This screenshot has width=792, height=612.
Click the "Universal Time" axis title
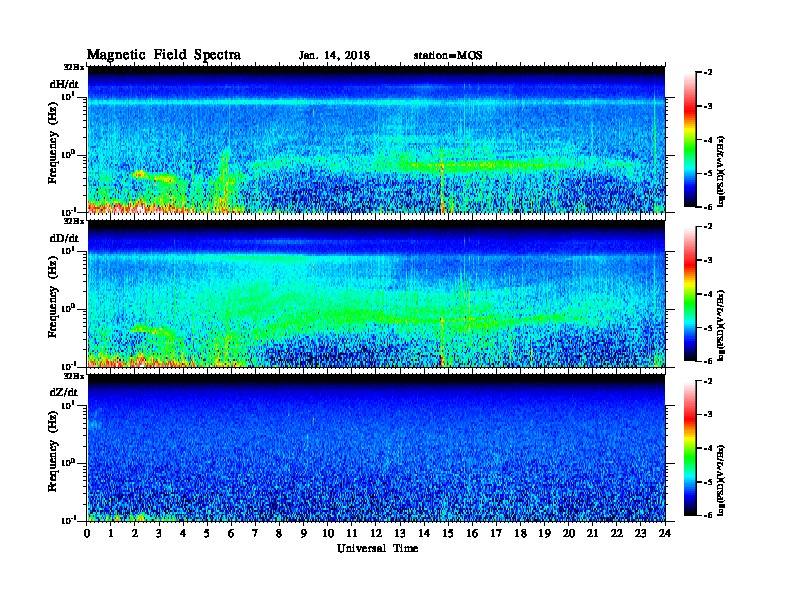[x=377, y=548]
